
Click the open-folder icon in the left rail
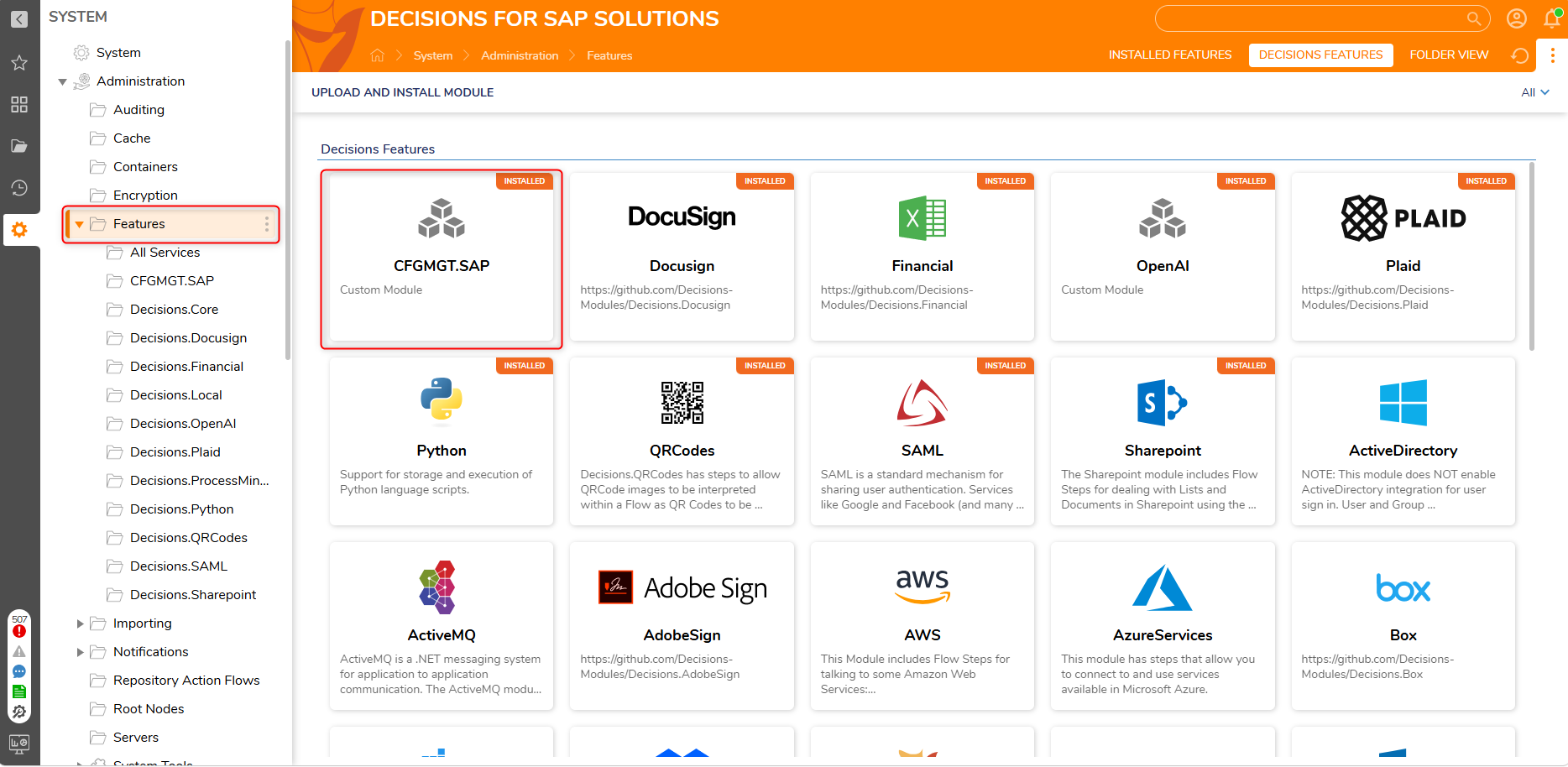pos(19,146)
